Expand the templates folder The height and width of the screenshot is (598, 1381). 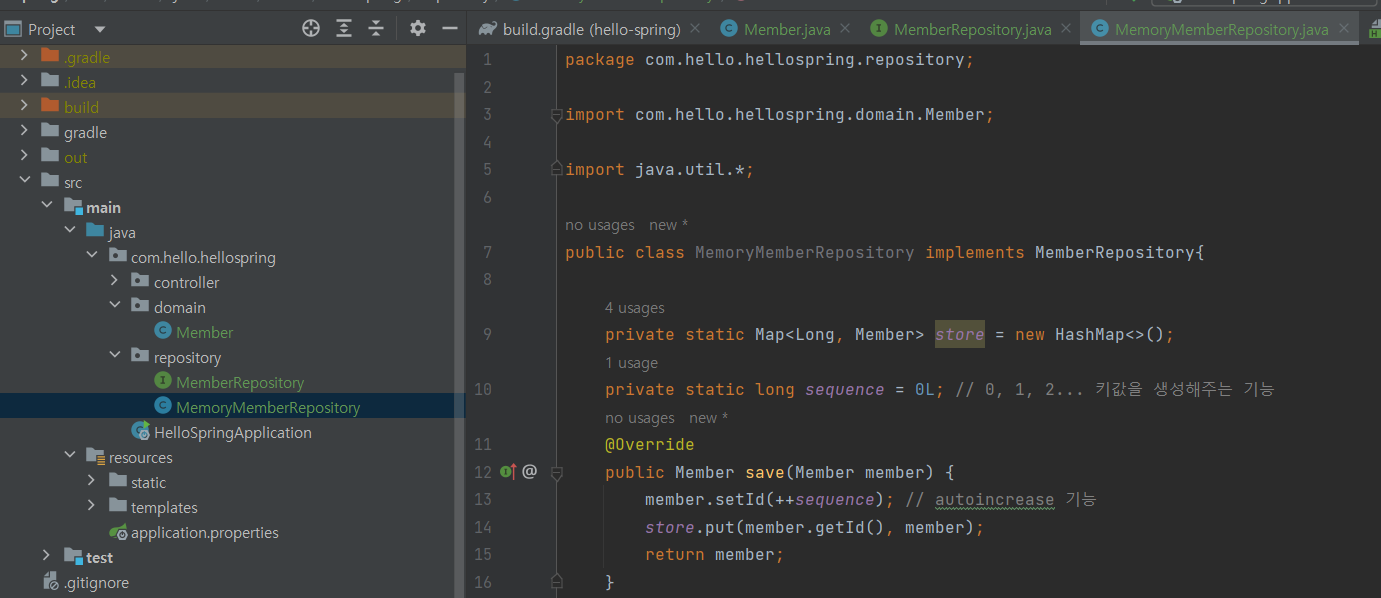(x=92, y=507)
